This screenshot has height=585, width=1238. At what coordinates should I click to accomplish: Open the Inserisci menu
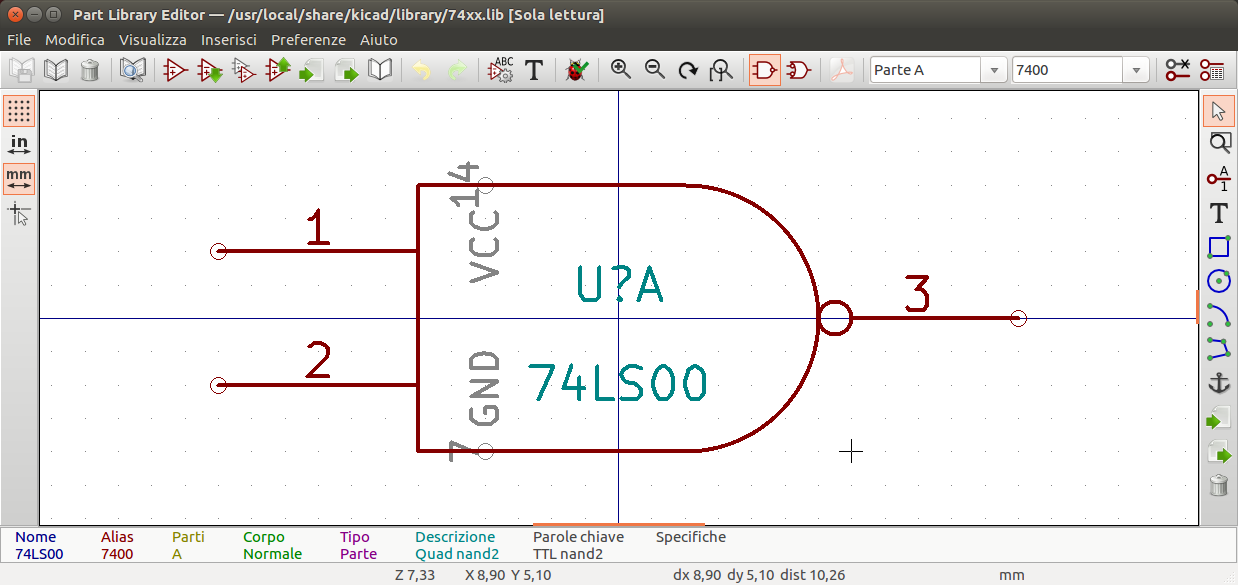229,40
